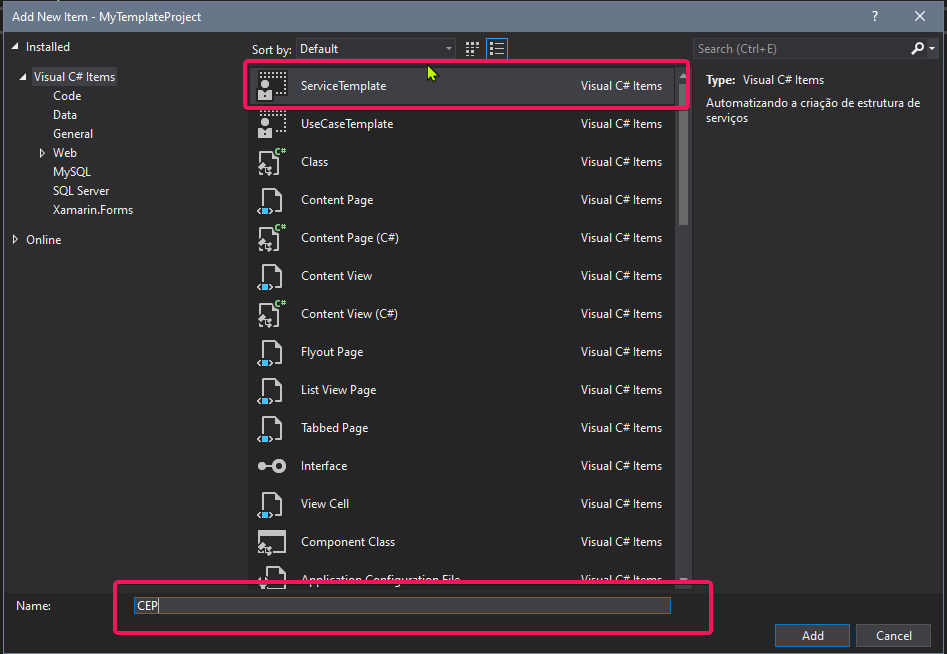Expand the Web tree node
The width and height of the screenshot is (947, 654).
(42, 153)
